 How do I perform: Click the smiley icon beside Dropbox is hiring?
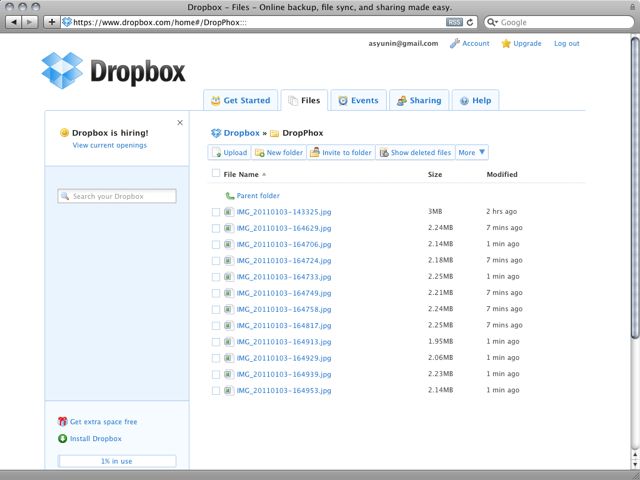click(64, 133)
